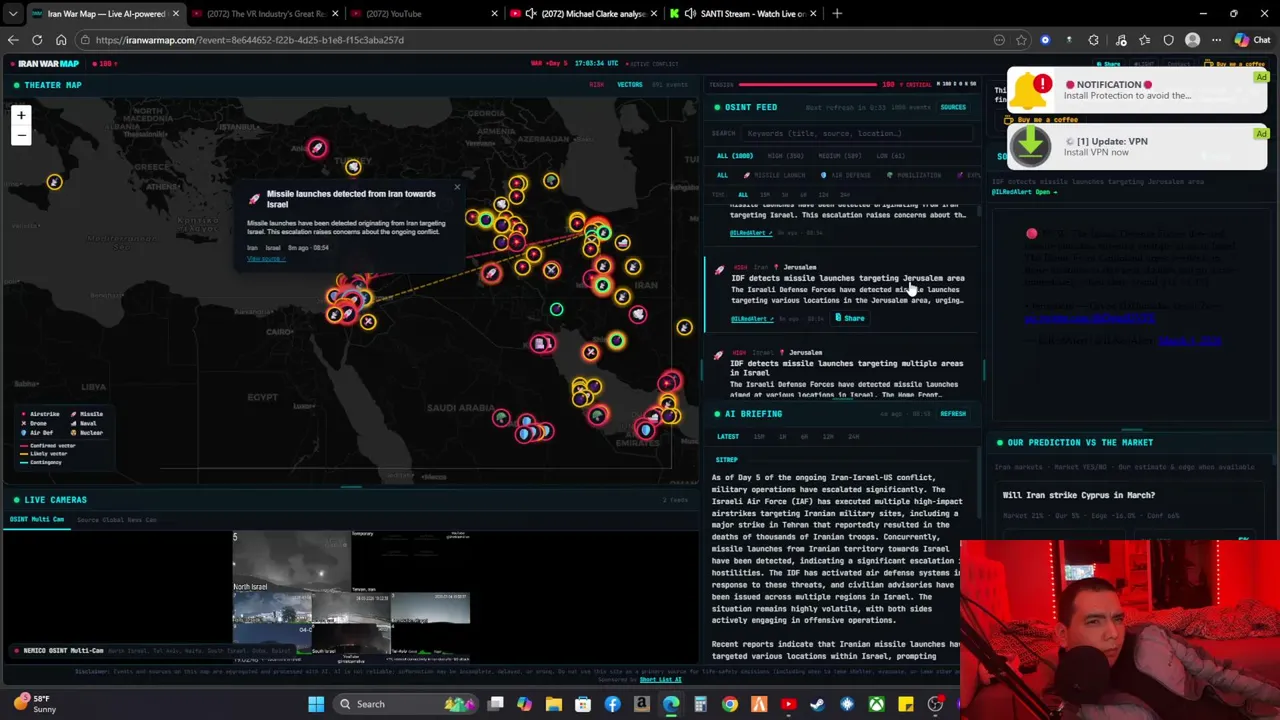Open the Update VPN ad

coord(1137,147)
